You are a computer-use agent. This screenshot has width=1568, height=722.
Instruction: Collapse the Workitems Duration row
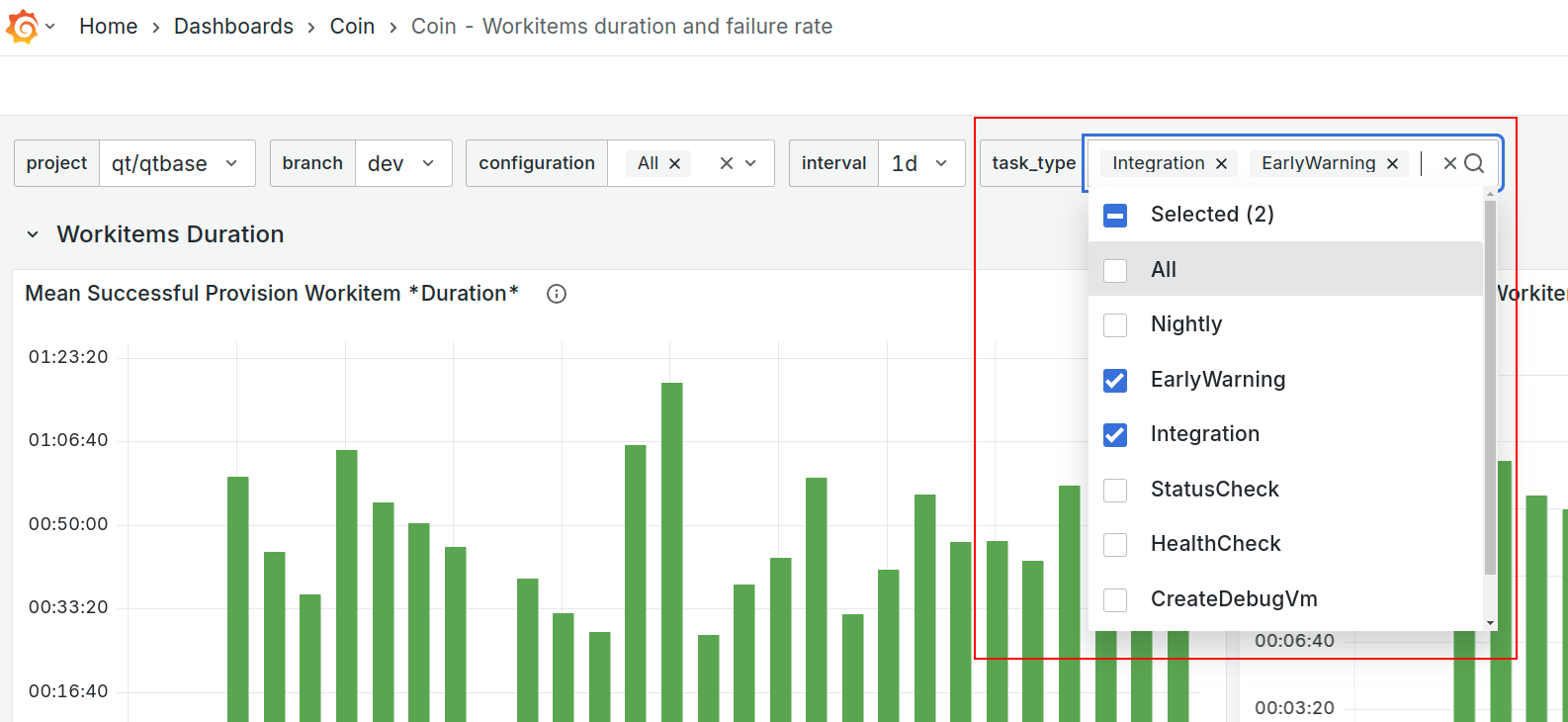pyautogui.click(x=33, y=234)
